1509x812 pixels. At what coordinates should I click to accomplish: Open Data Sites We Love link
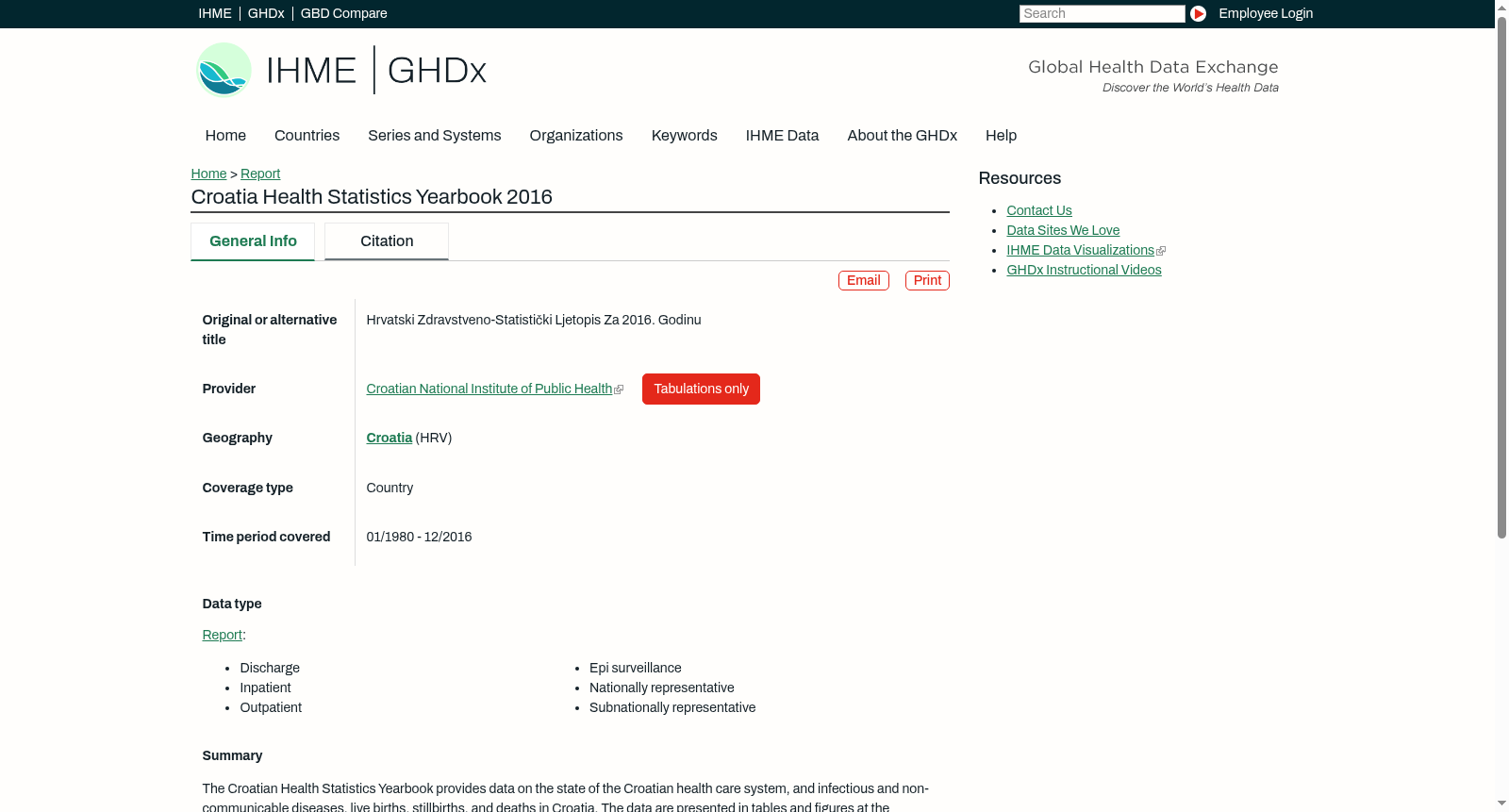coord(1063,230)
